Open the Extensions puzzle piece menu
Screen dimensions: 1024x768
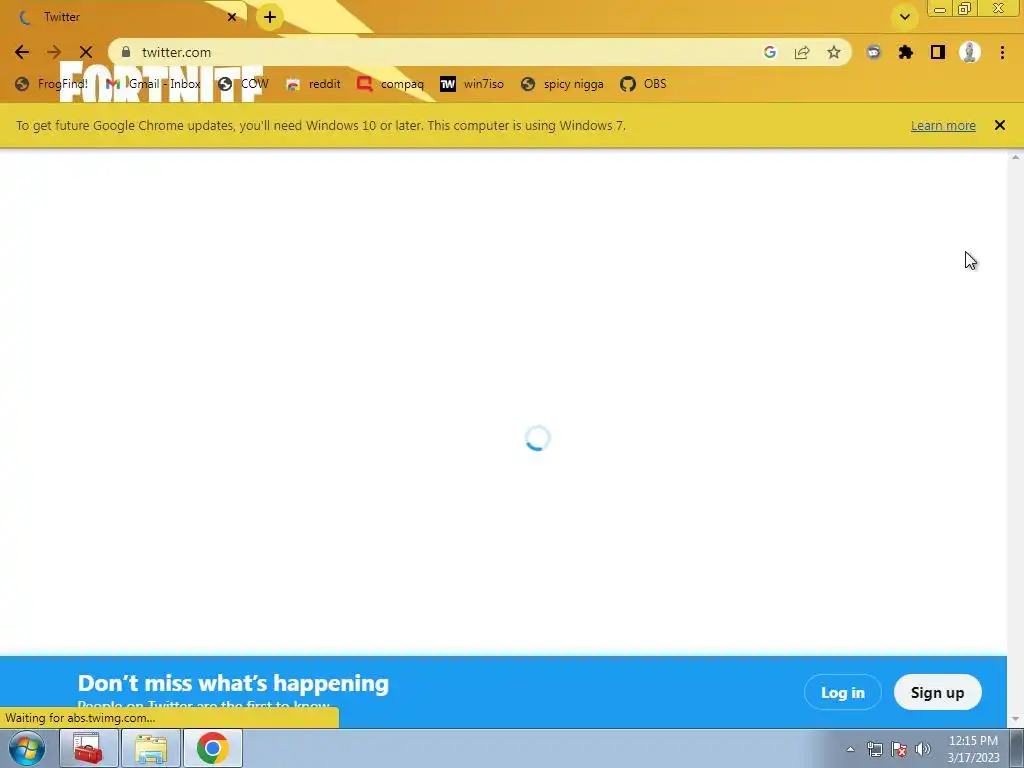coord(906,52)
